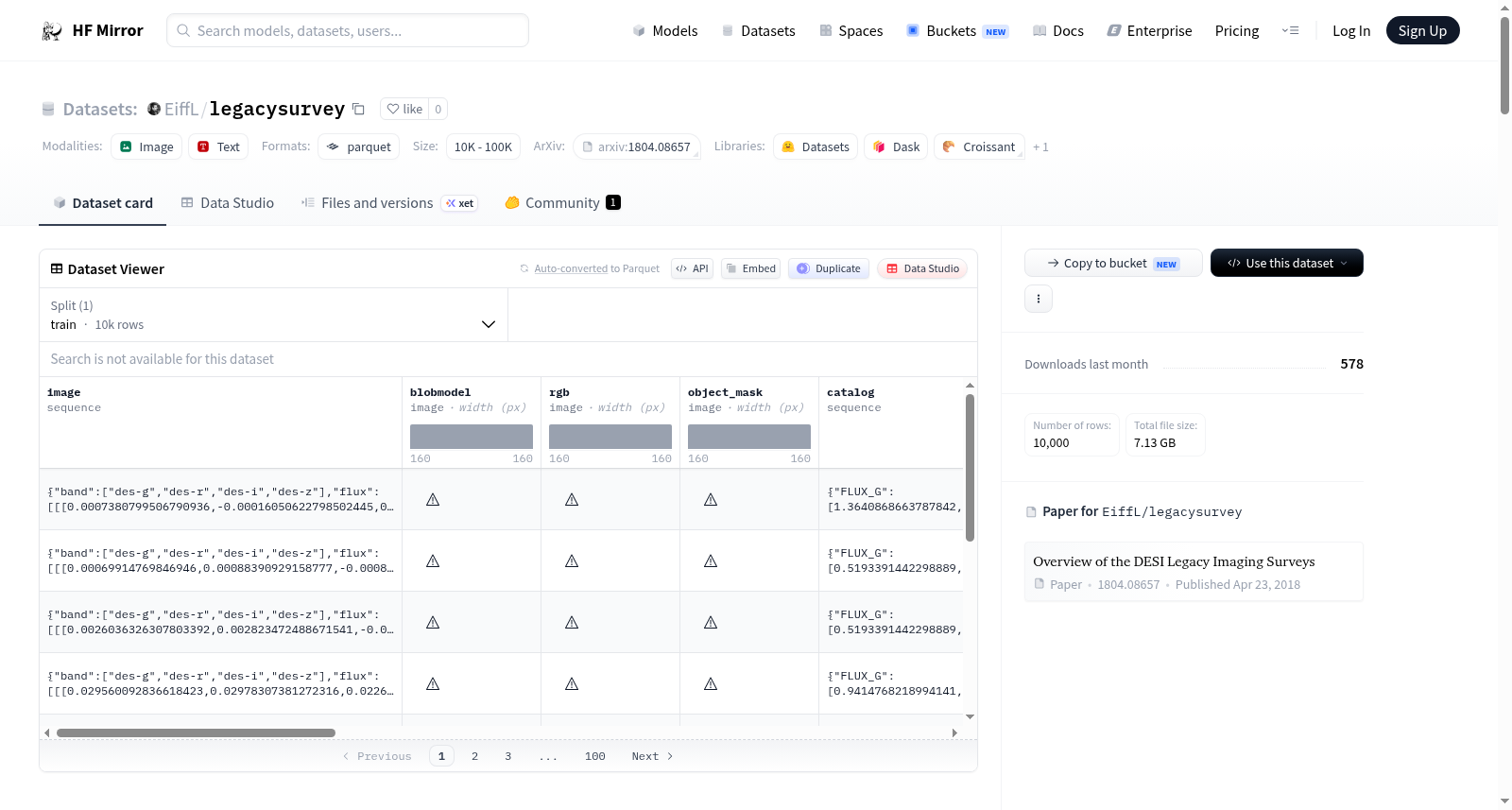Click warning icon in first row rgb cell

[572, 499]
